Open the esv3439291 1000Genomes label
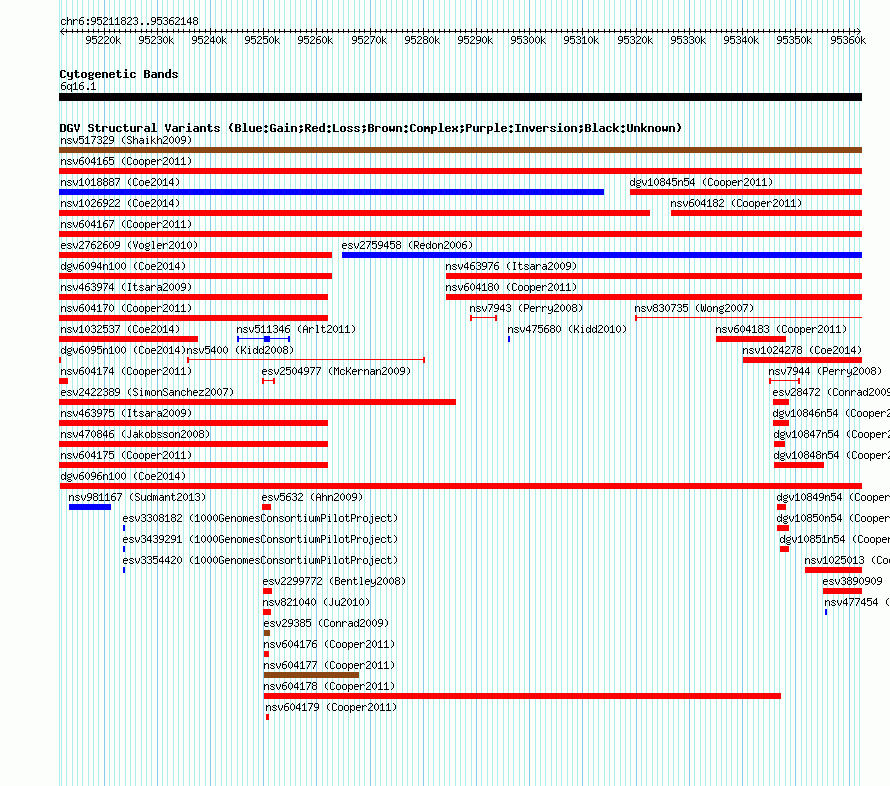This screenshot has height=786, width=890. click(260, 539)
